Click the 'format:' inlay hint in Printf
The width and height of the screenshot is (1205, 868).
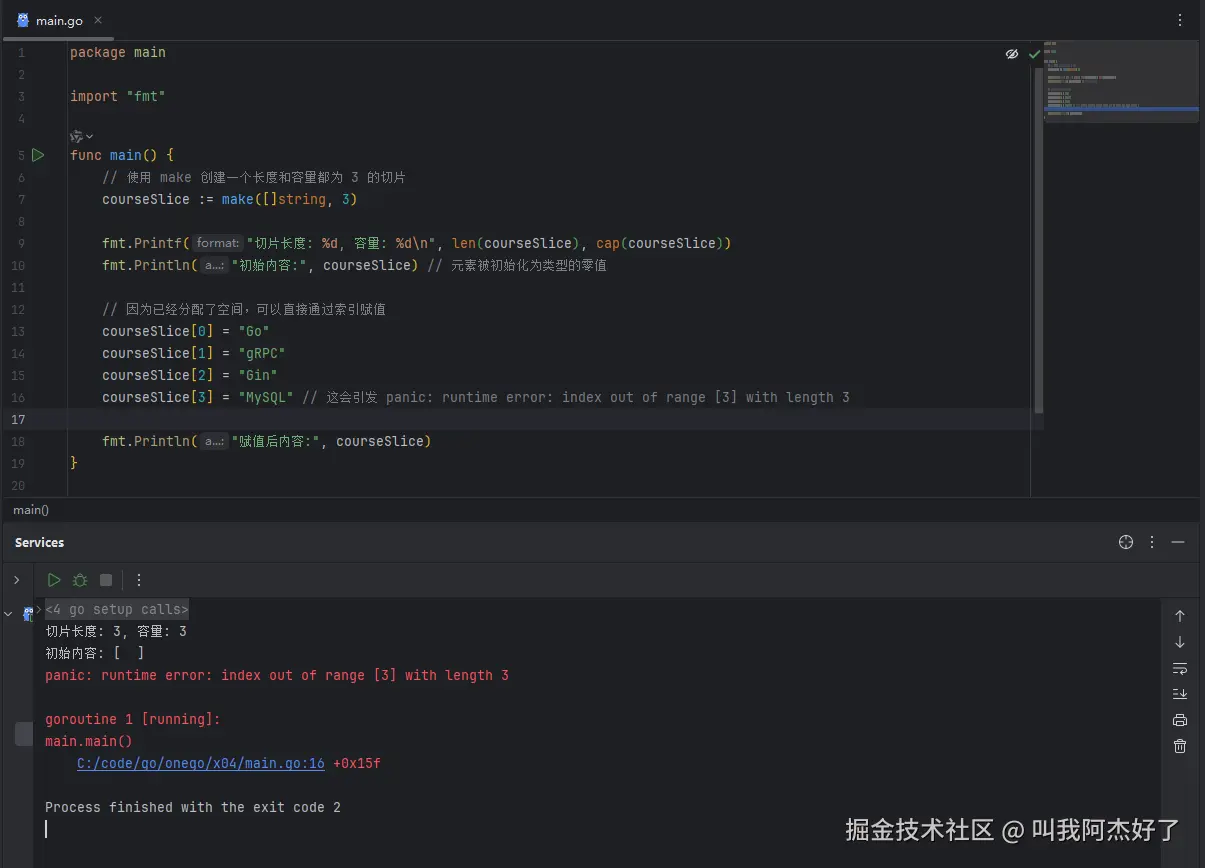pos(217,243)
